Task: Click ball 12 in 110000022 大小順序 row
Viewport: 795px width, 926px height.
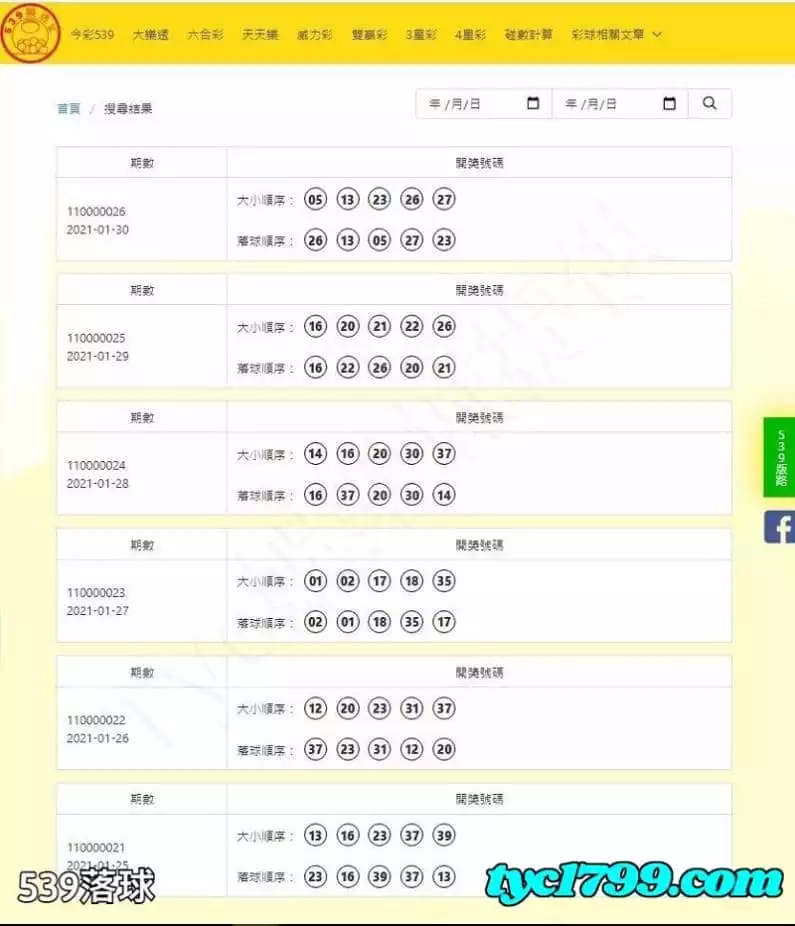Action: [315, 708]
